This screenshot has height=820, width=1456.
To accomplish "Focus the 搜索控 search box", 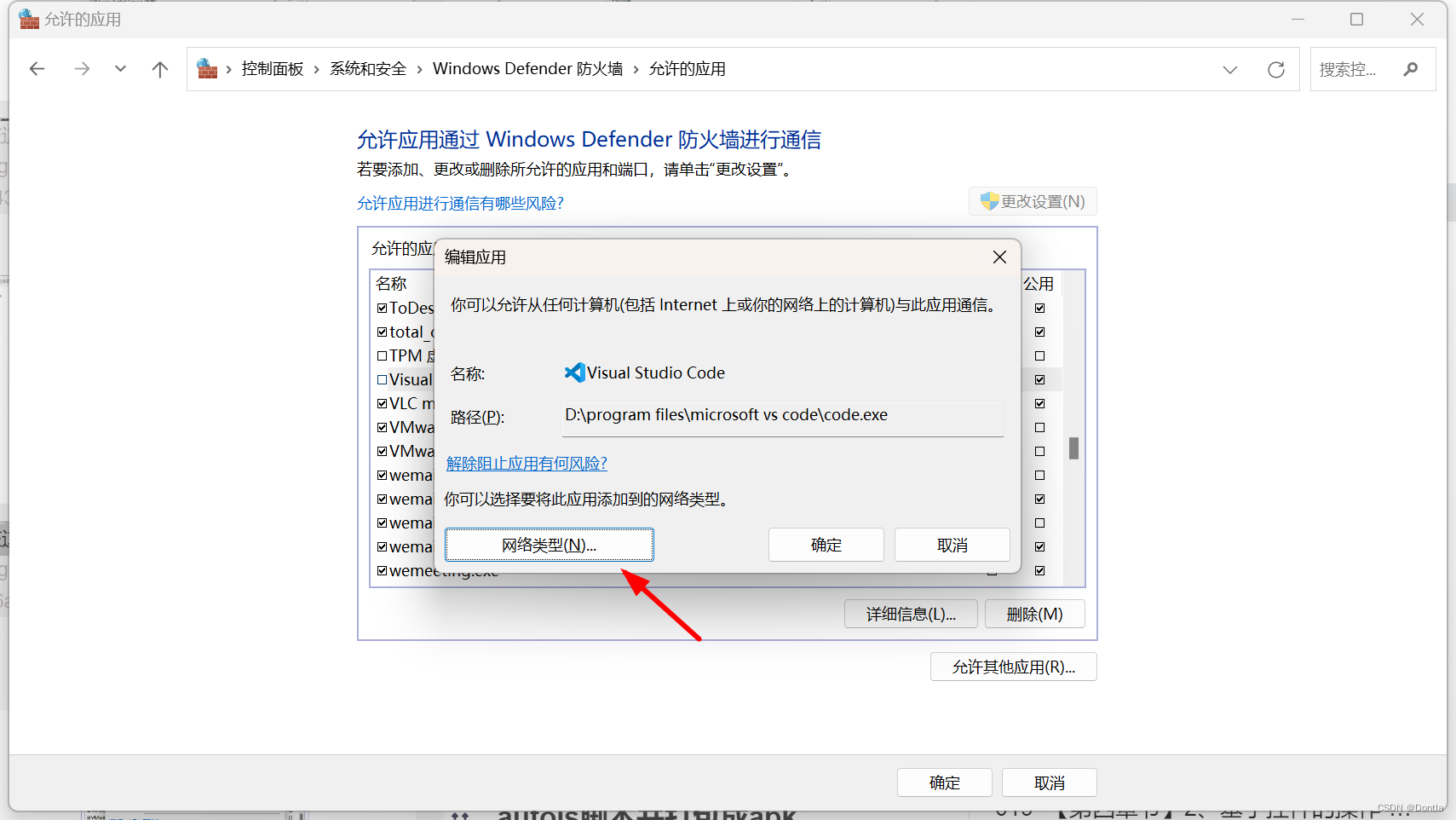I will coord(1373,69).
